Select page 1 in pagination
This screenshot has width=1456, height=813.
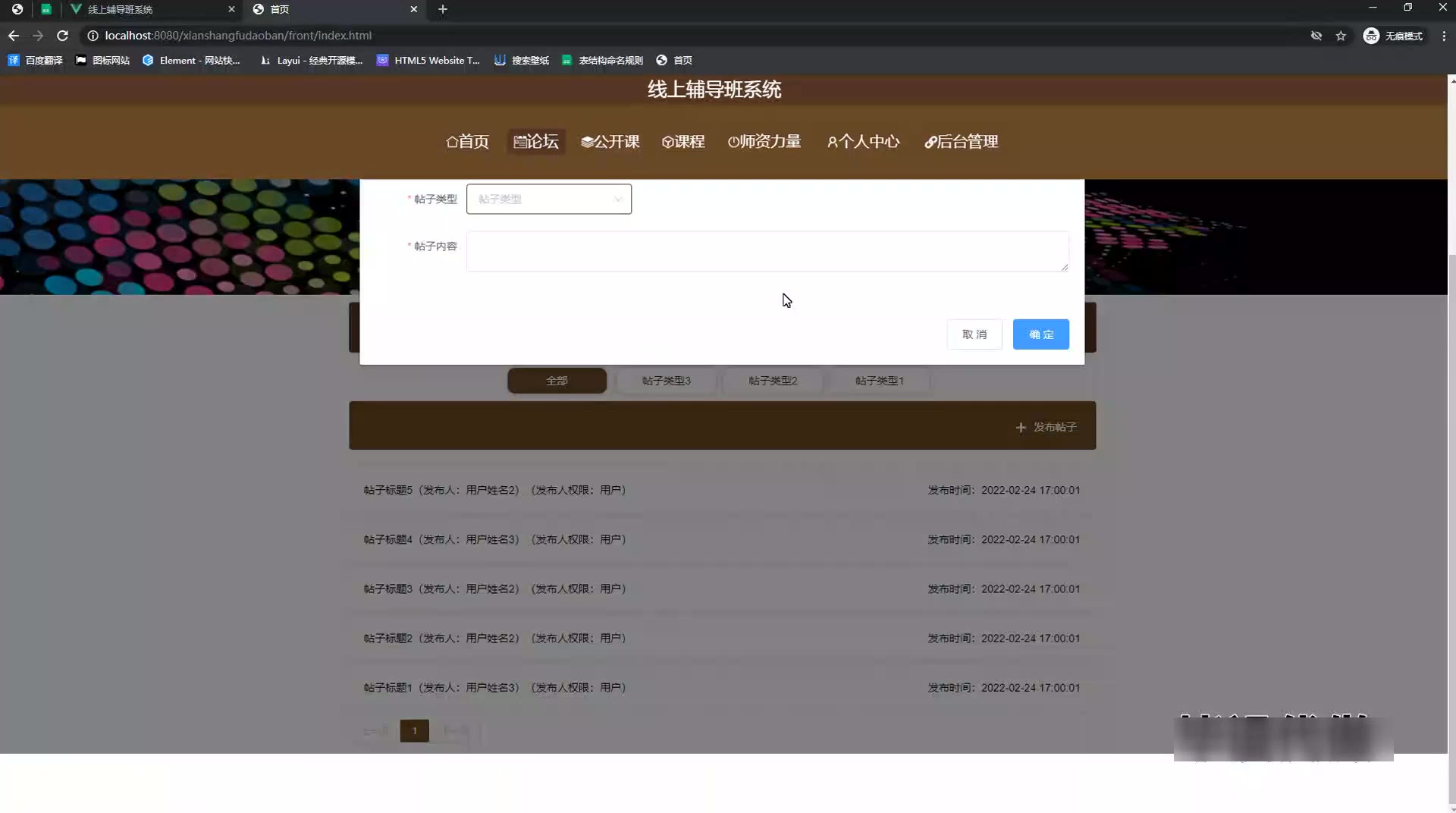click(415, 731)
